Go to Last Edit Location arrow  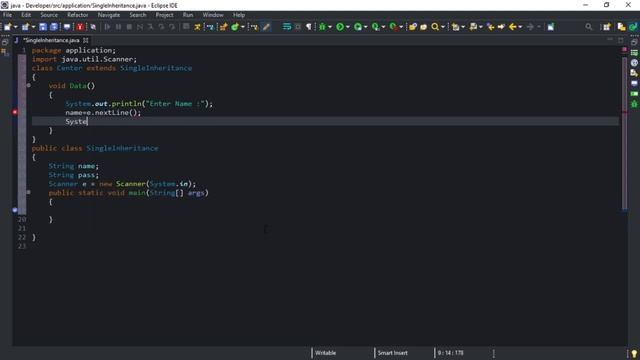pos(491,27)
